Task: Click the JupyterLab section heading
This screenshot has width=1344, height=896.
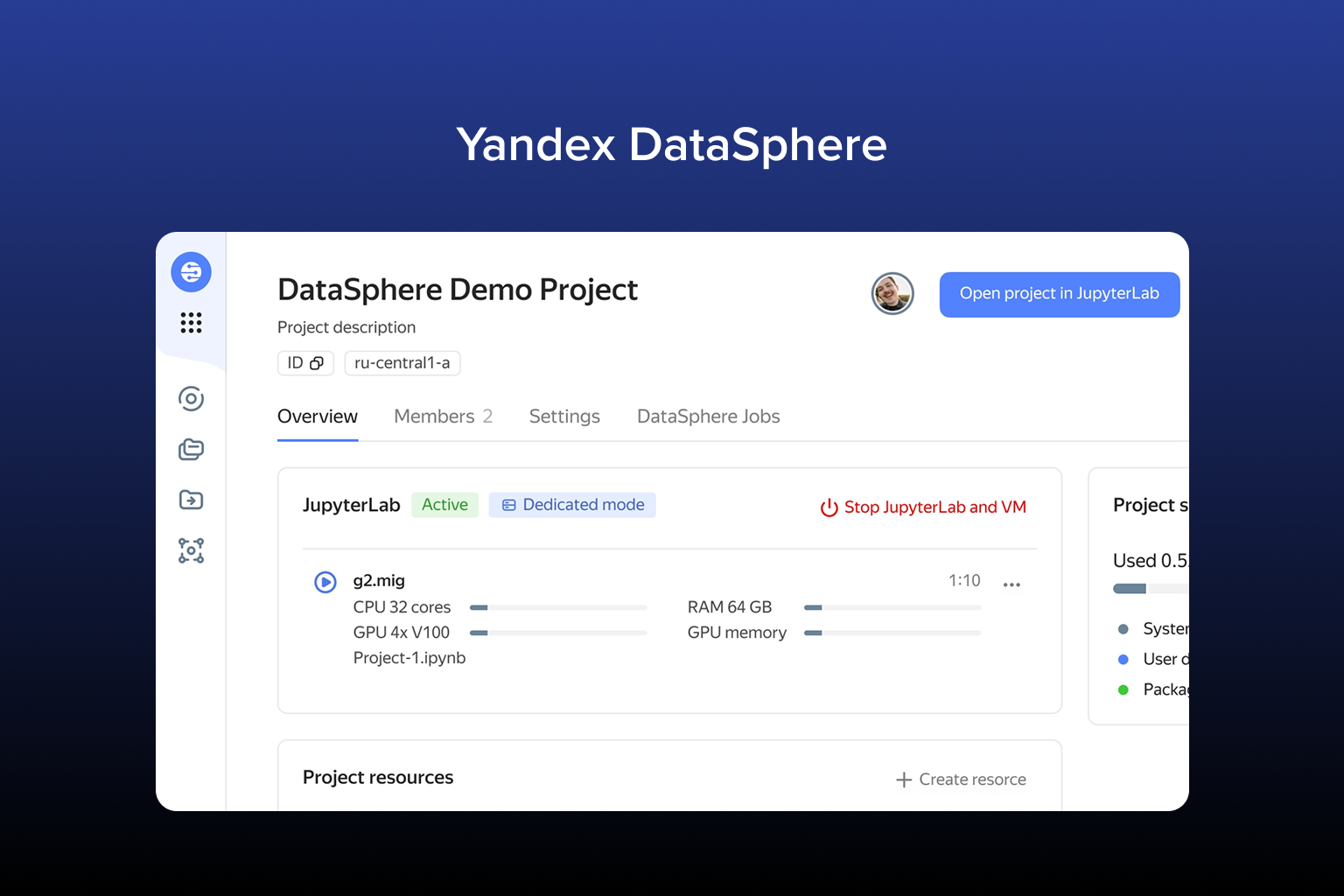Action: (352, 505)
